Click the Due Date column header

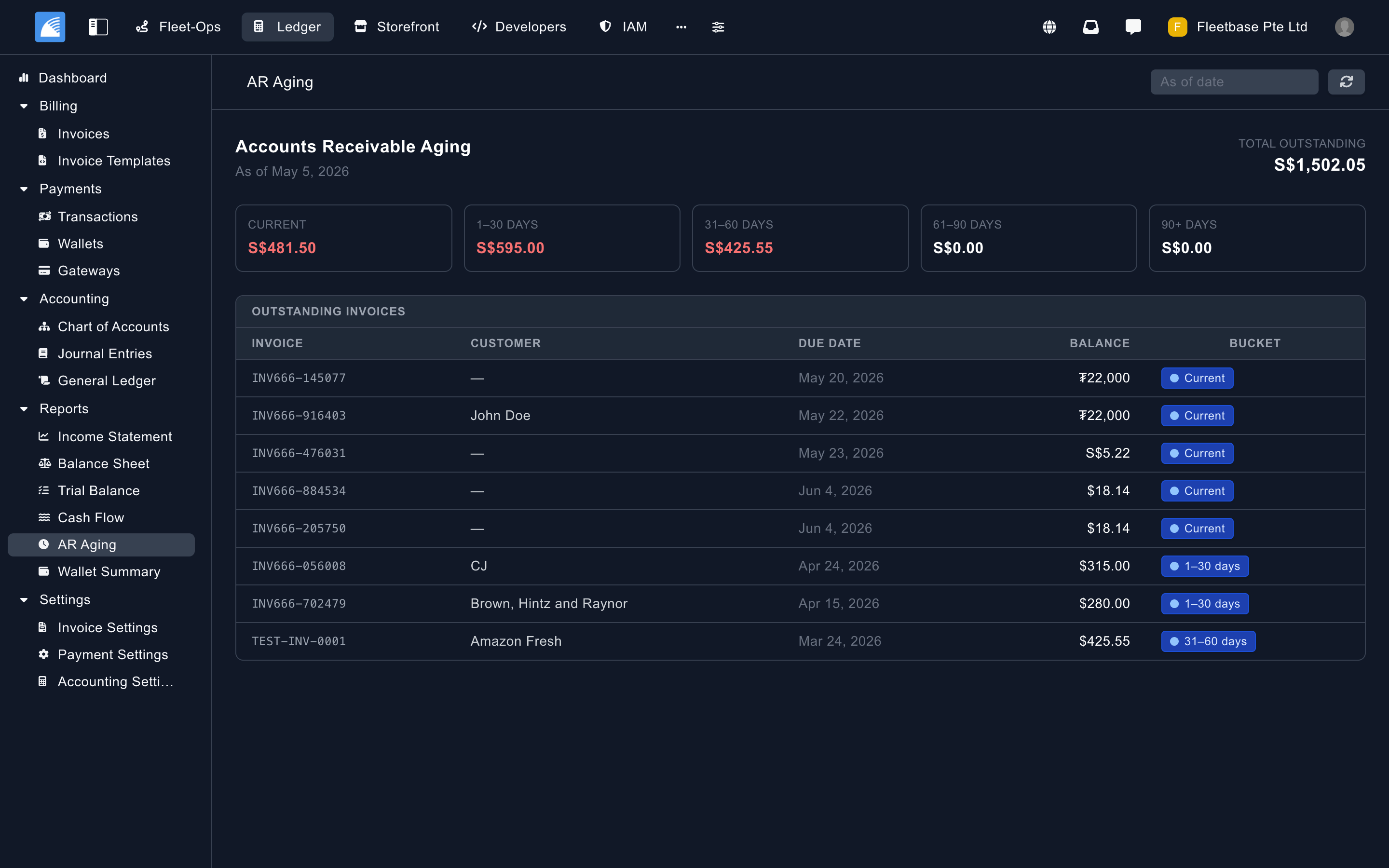pyautogui.click(x=830, y=343)
